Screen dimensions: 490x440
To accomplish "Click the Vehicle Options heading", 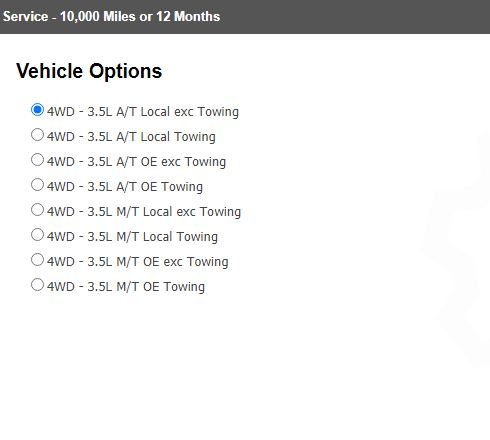I will [x=89, y=71].
